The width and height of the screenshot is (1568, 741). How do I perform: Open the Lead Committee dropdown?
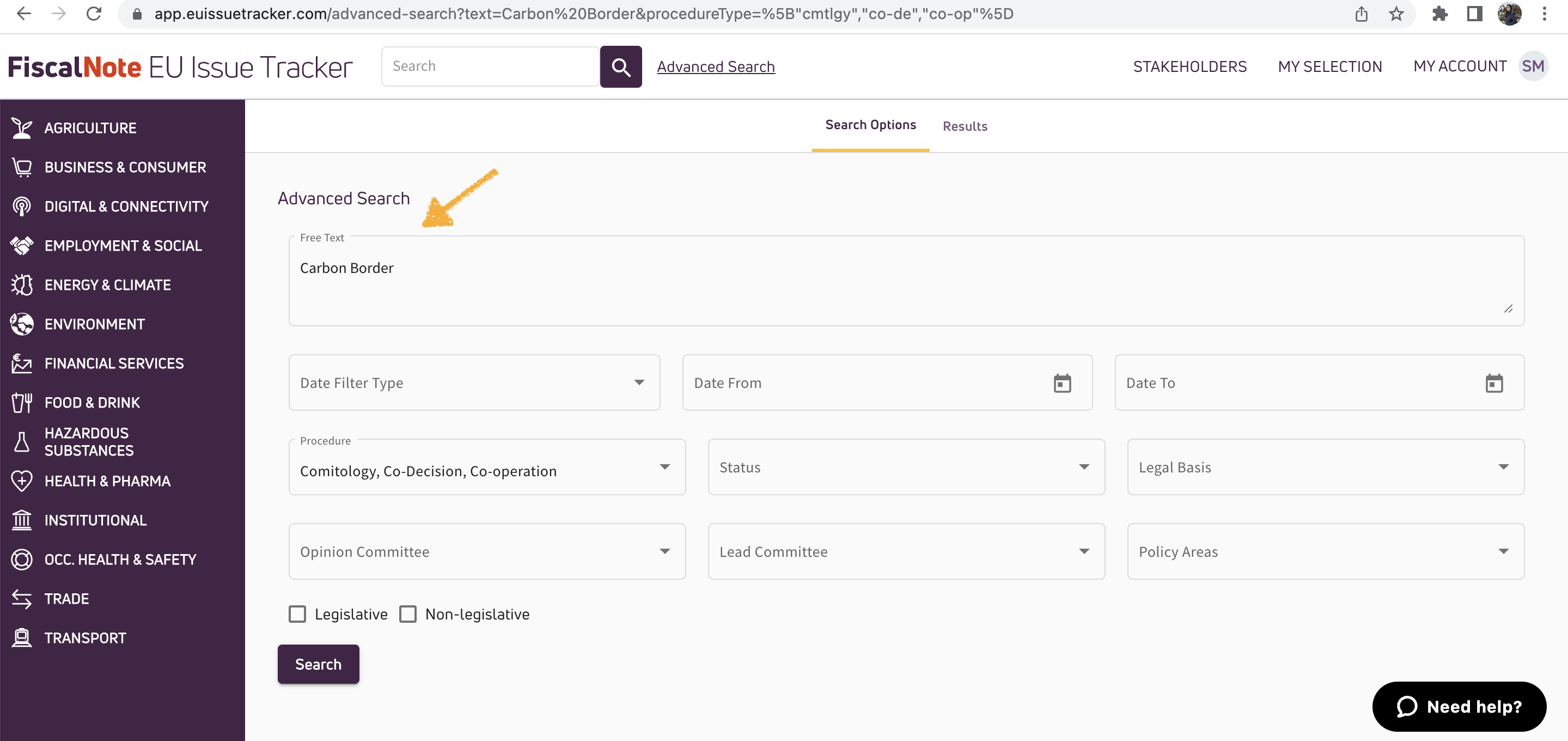point(906,551)
